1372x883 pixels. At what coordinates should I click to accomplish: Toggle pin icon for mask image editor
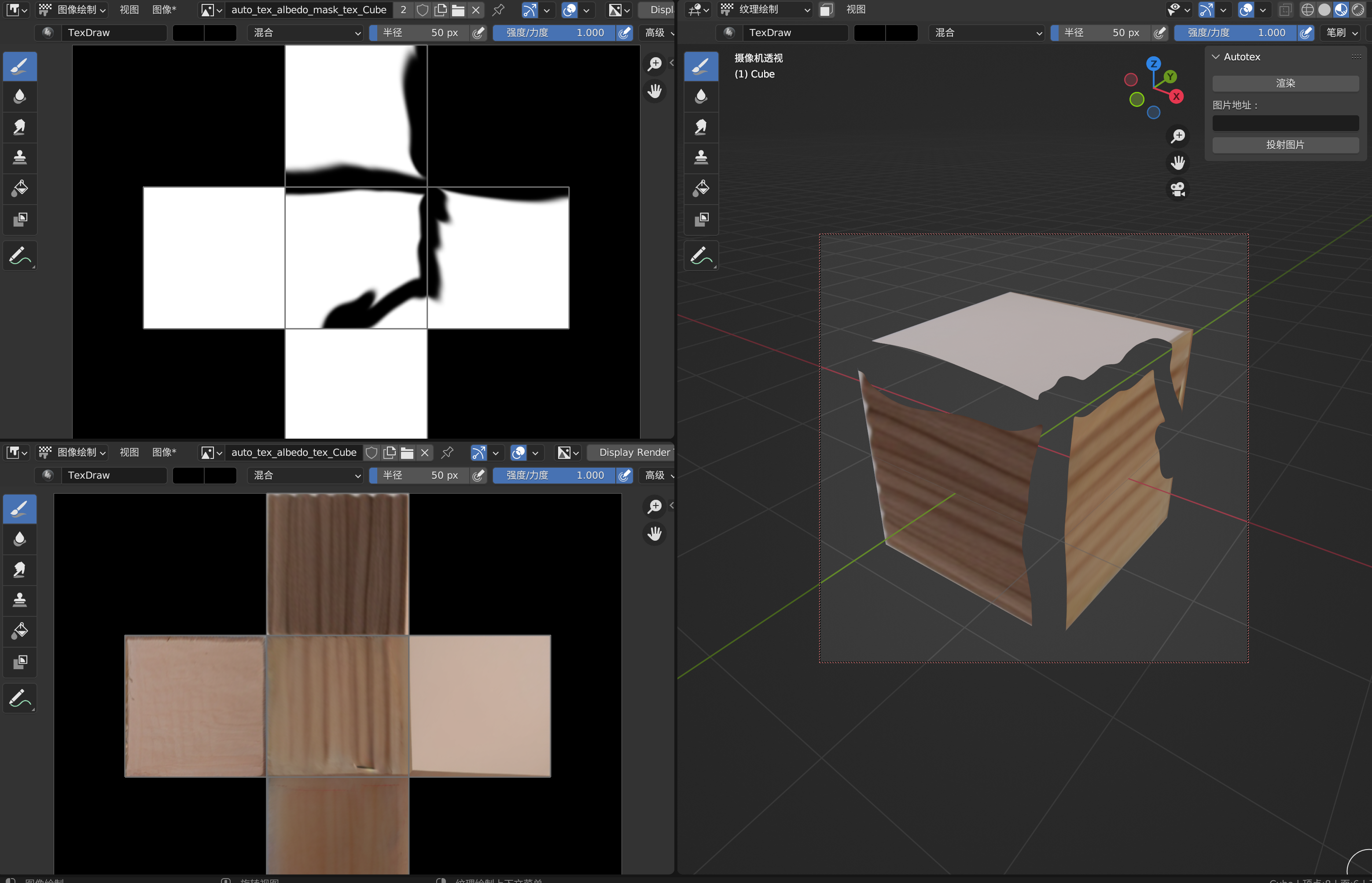point(498,10)
